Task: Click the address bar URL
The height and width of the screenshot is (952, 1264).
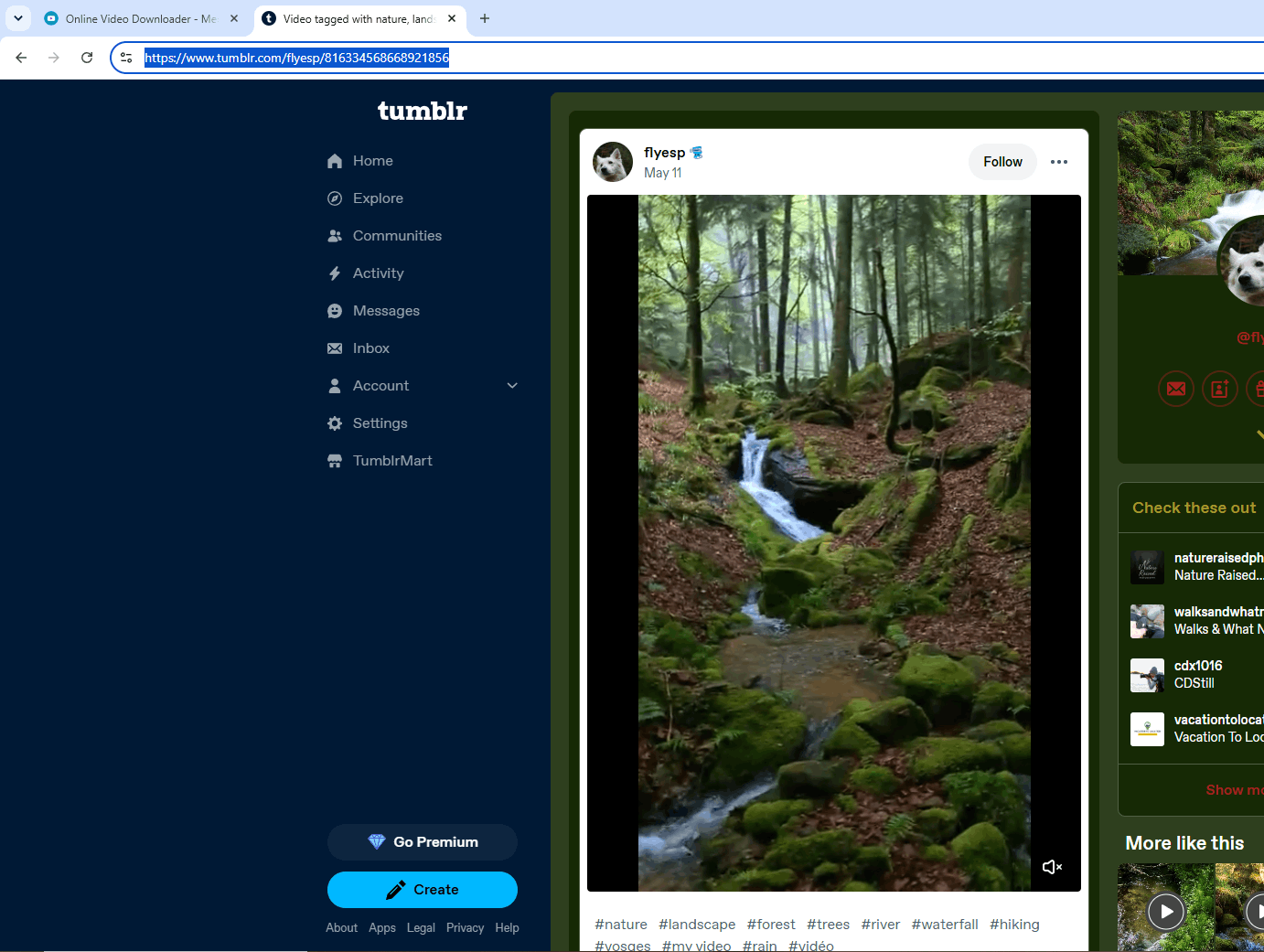Action: click(x=296, y=58)
